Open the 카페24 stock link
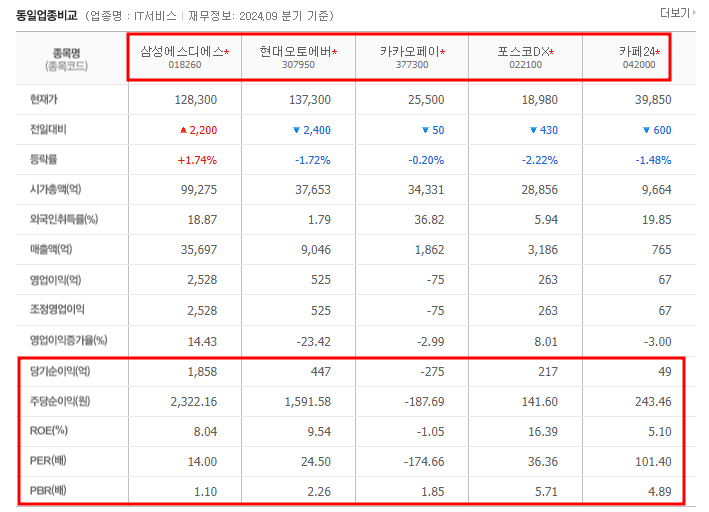The image size is (709, 512). click(x=639, y=52)
